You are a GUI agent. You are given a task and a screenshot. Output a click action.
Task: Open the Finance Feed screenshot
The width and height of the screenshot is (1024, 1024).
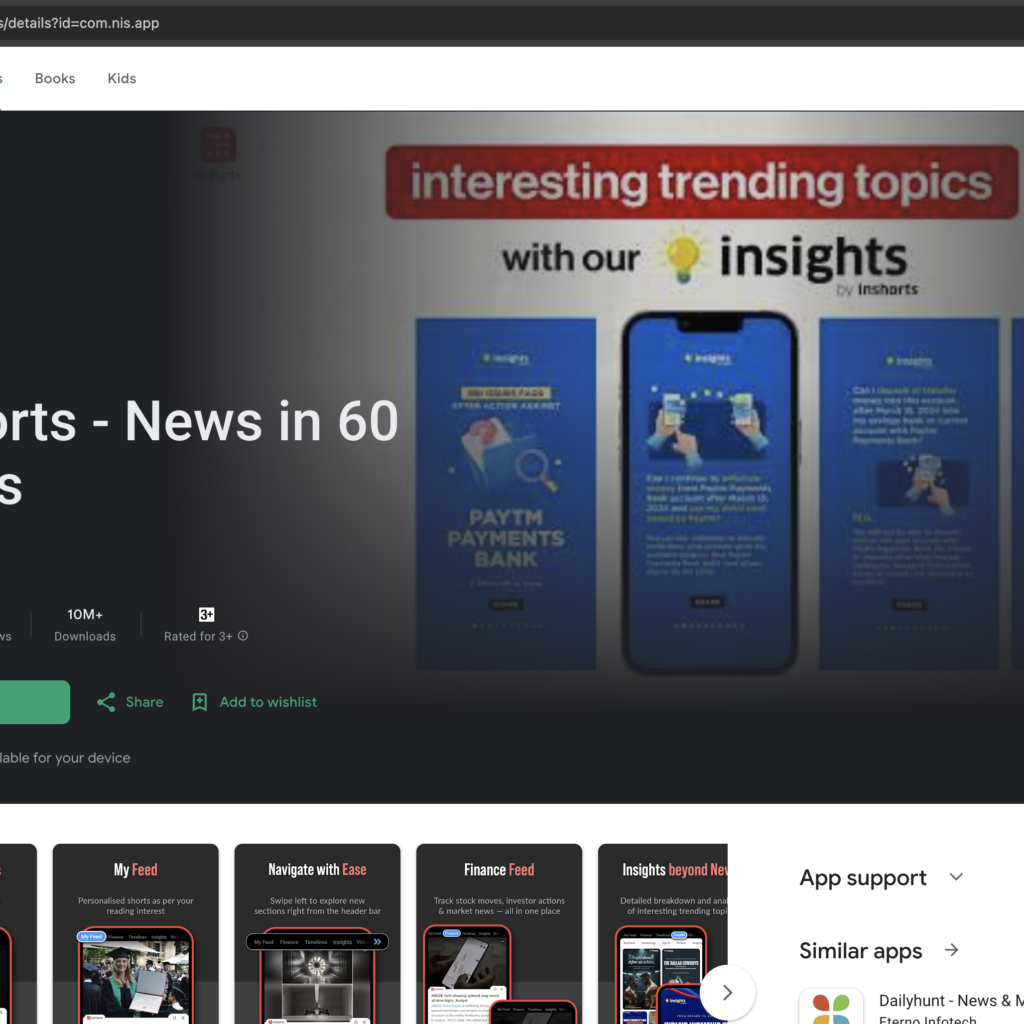pyautogui.click(x=499, y=934)
